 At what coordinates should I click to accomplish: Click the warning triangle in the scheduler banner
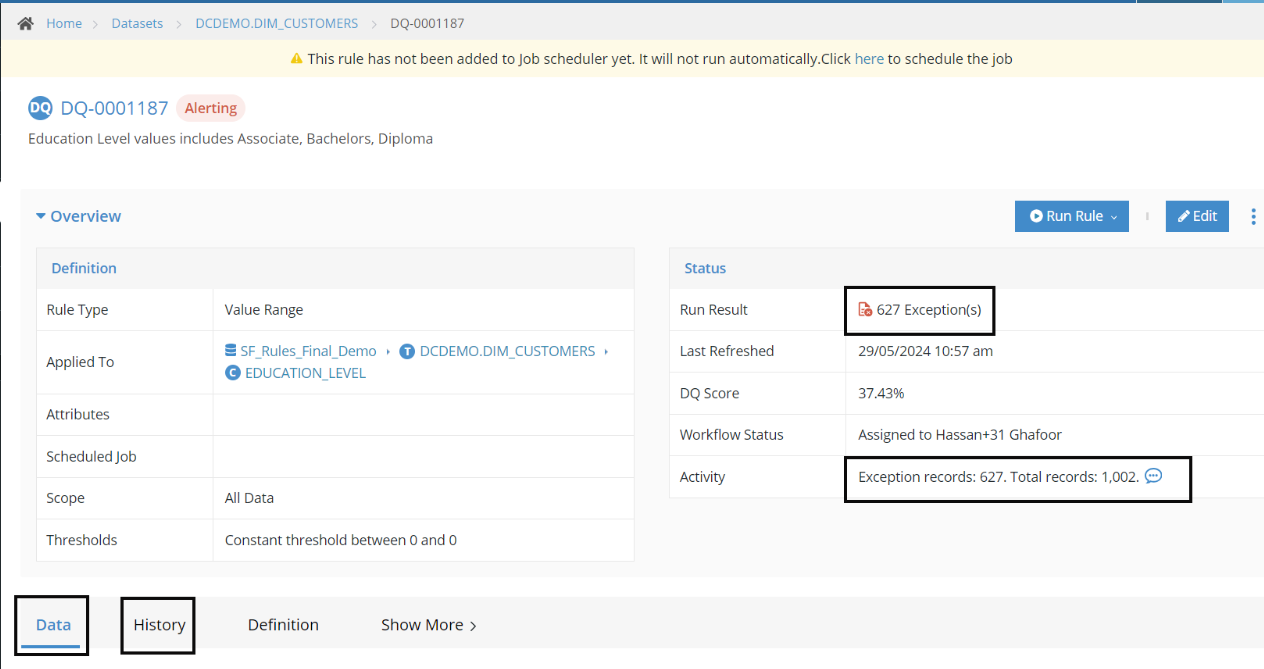coord(297,59)
